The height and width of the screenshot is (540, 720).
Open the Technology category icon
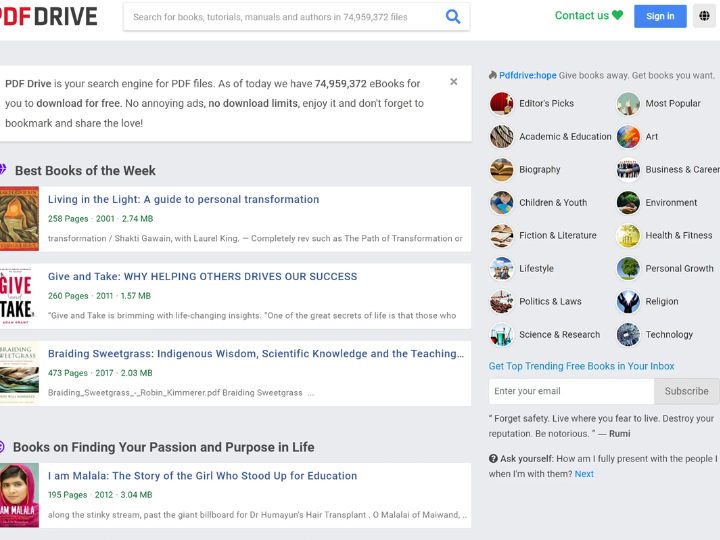tap(628, 335)
